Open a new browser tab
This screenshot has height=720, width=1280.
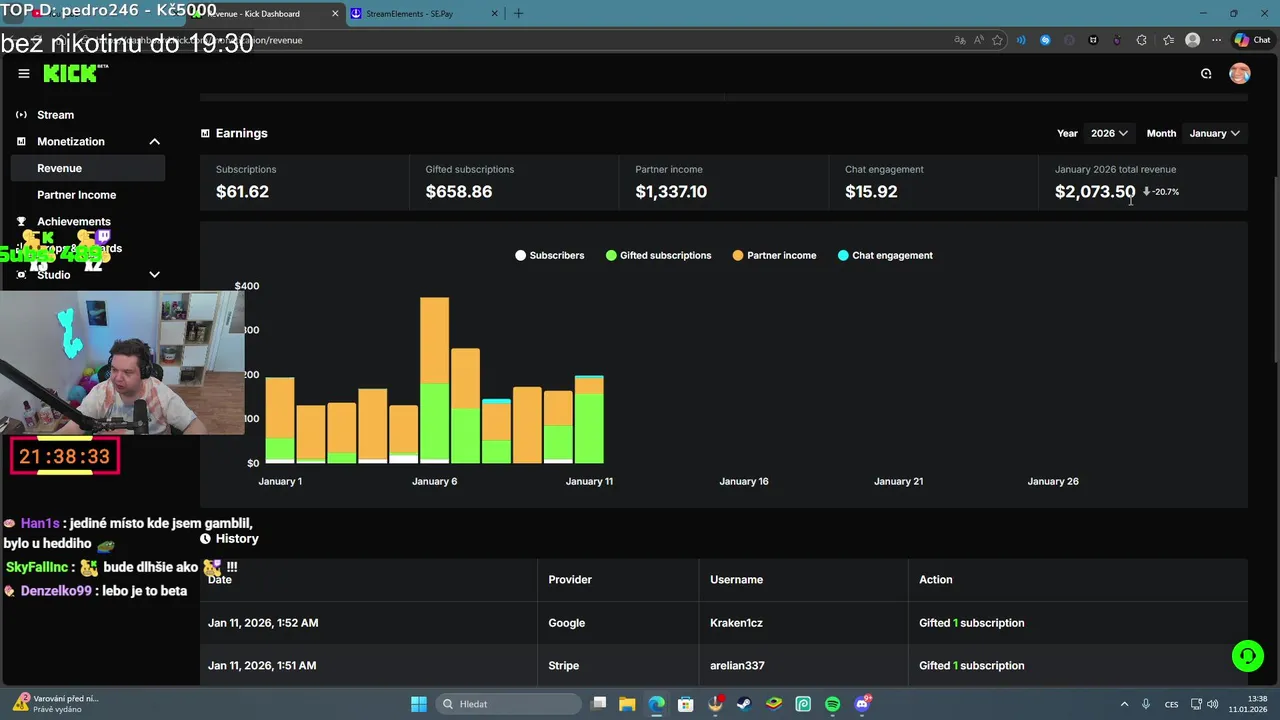(x=518, y=13)
